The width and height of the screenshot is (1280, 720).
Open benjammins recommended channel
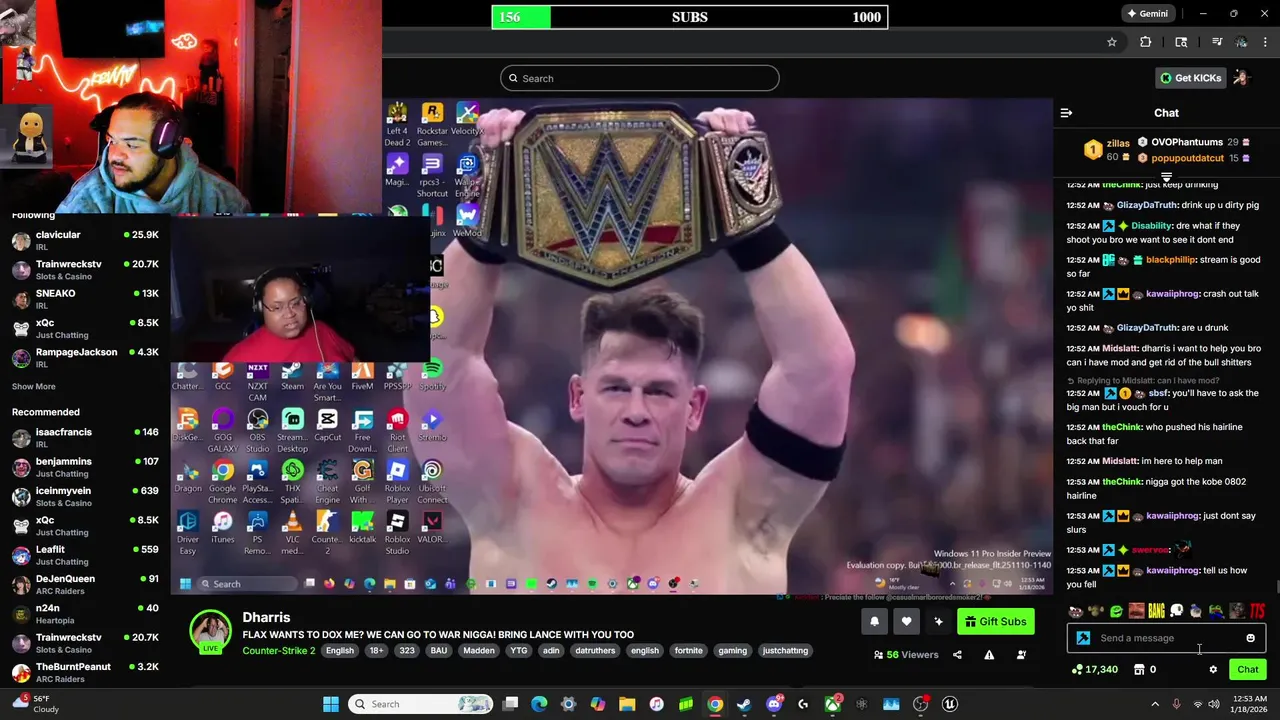click(85, 467)
